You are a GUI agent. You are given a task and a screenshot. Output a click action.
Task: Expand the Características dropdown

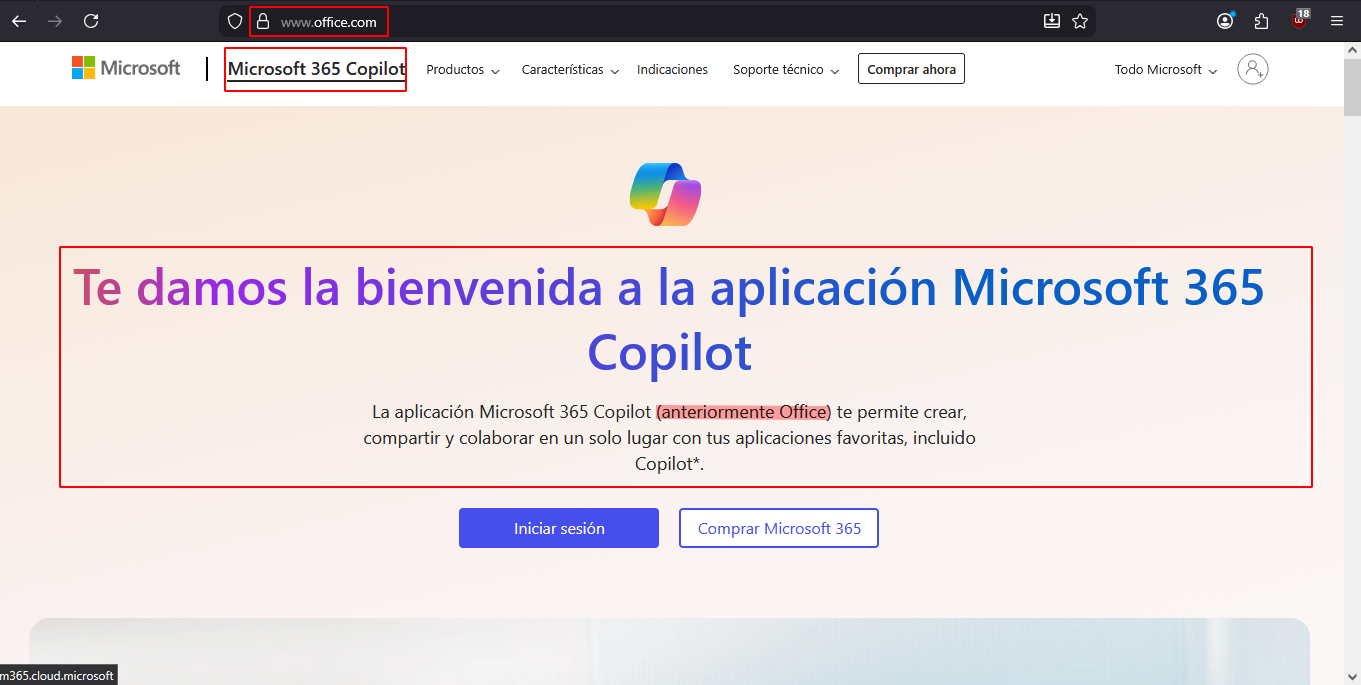pos(569,70)
